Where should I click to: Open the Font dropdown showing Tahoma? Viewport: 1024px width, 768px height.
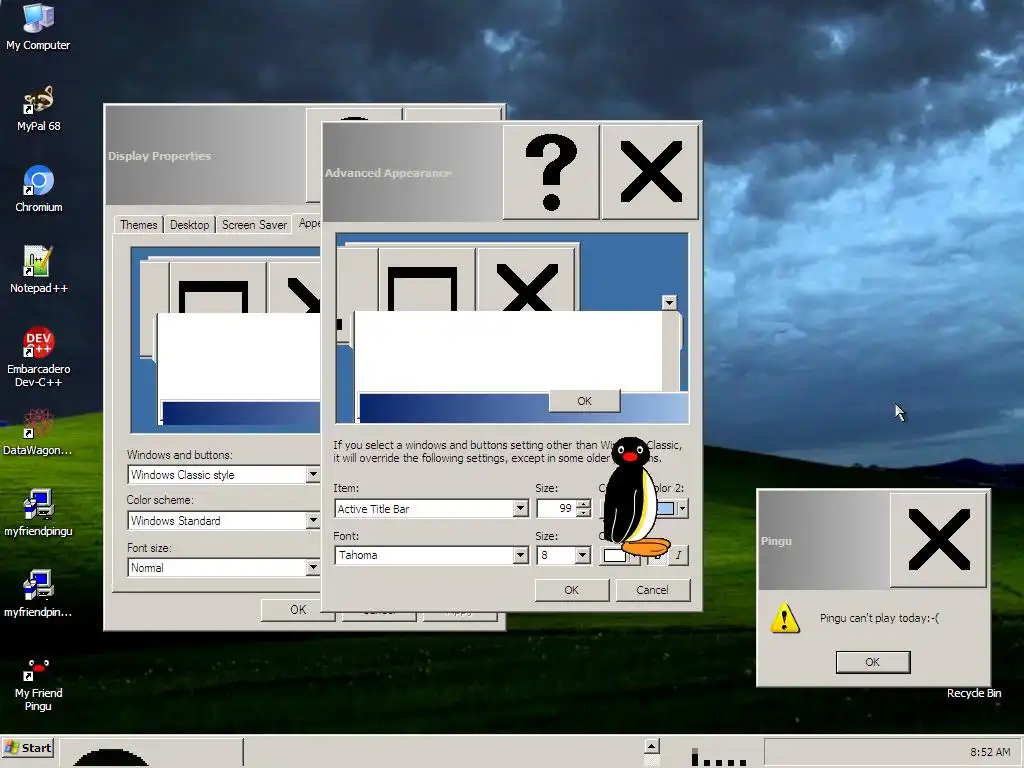[520, 555]
